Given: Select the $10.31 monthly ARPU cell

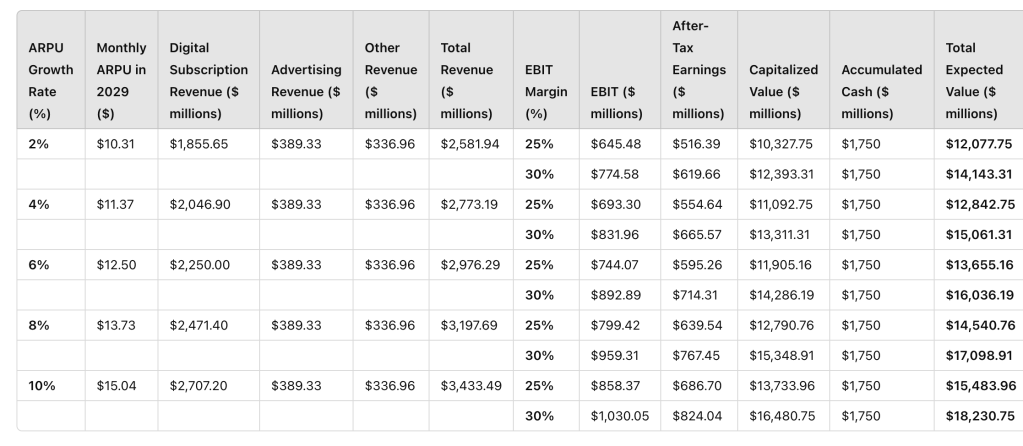Looking at the screenshot, I should point(115,144).
